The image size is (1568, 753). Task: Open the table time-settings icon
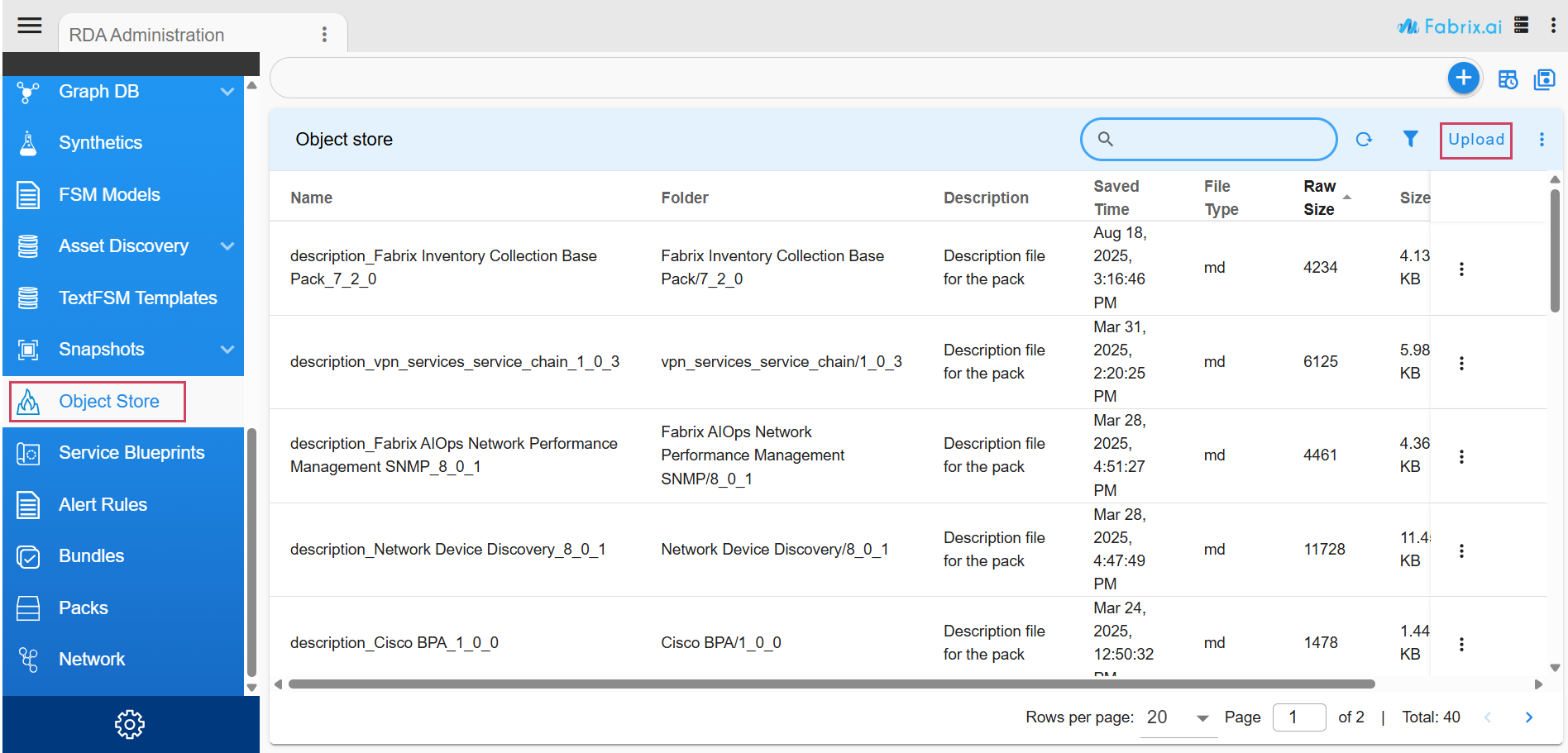[1508, 79]
